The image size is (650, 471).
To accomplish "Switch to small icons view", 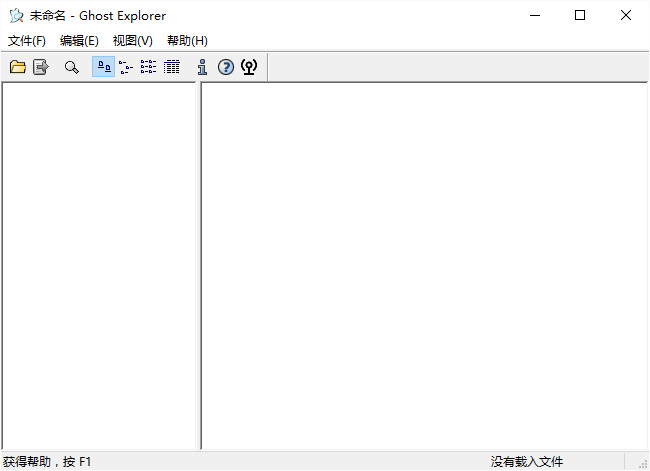I will pos(126,67).
